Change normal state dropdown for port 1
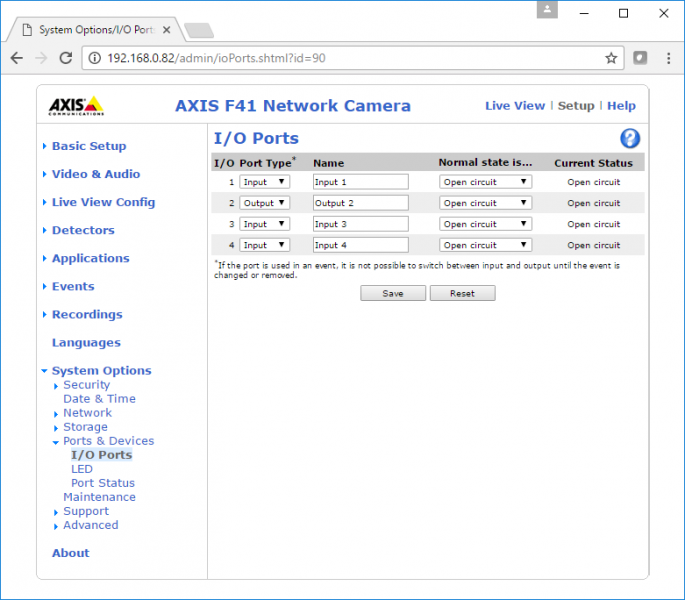The image size is (685, 600). pos(485,182)
